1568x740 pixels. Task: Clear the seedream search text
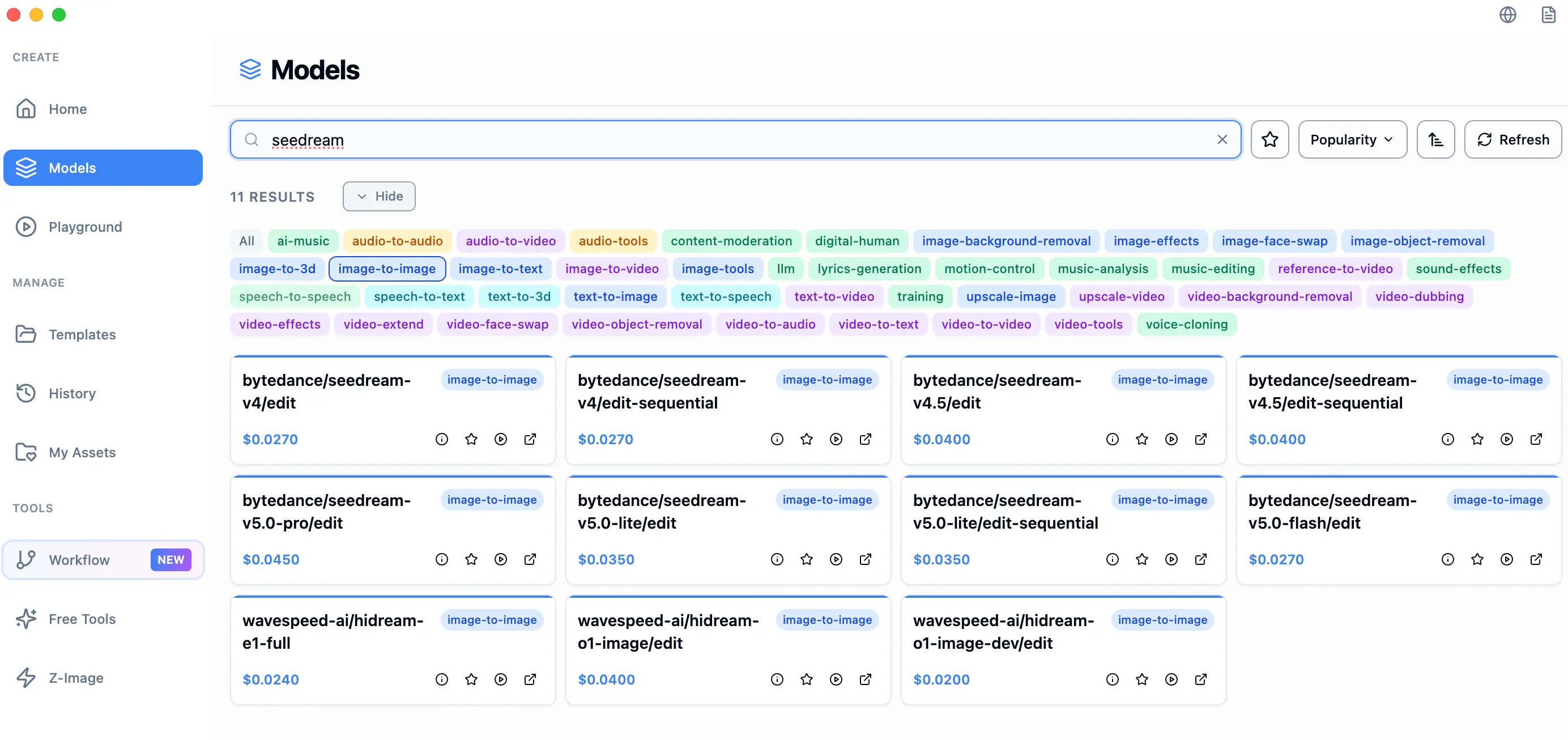pos(1222,139)
